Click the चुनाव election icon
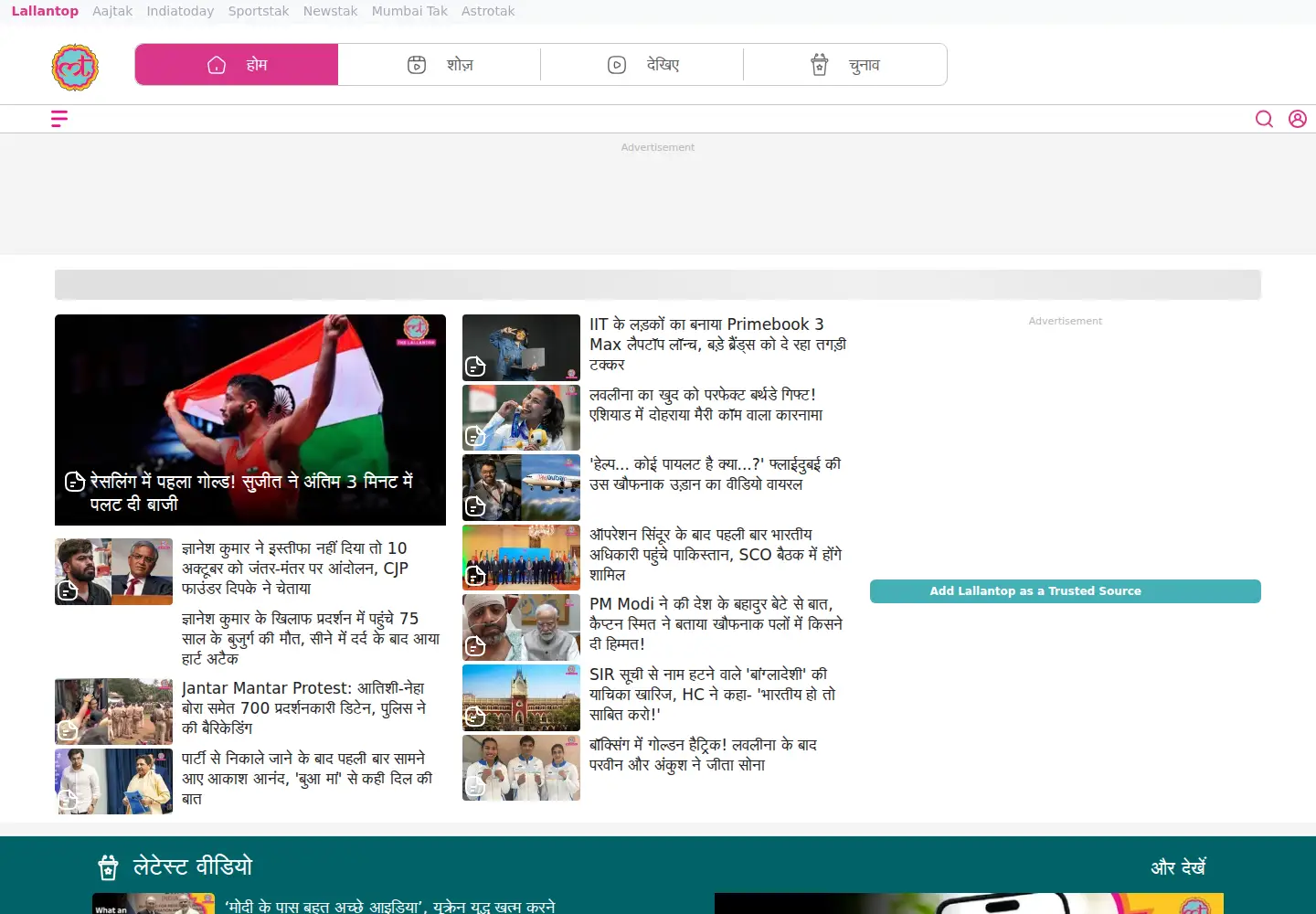 point(820,65)
